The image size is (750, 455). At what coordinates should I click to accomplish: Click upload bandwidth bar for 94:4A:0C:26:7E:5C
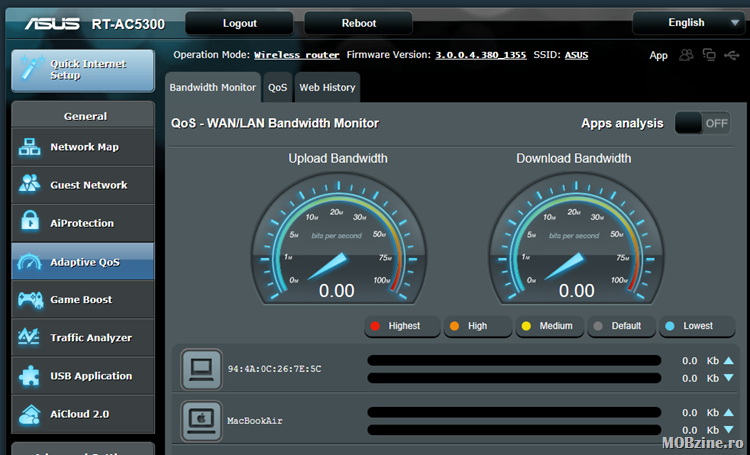[x=514, y=360]
